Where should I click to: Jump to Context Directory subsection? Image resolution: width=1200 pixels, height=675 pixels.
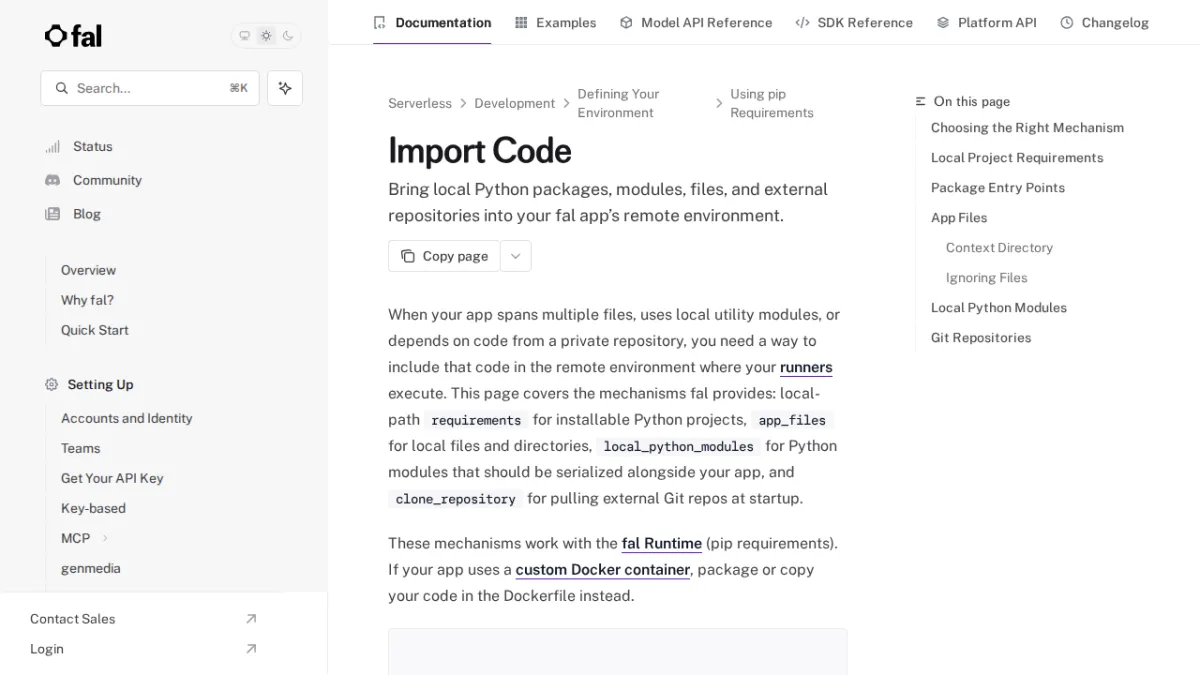[x=999, y=248]
